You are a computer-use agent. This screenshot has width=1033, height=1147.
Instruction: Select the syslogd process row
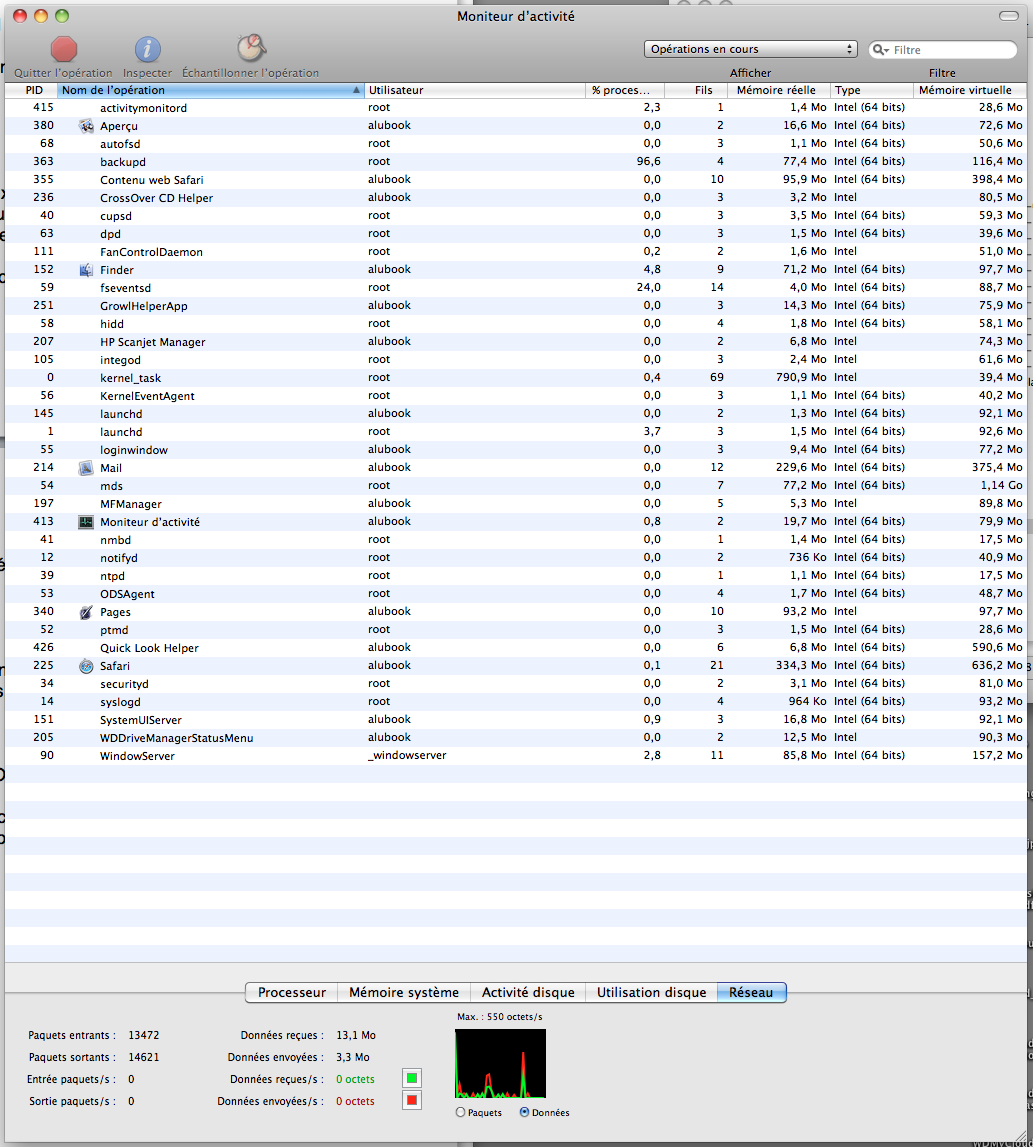(x=516, y=702)
